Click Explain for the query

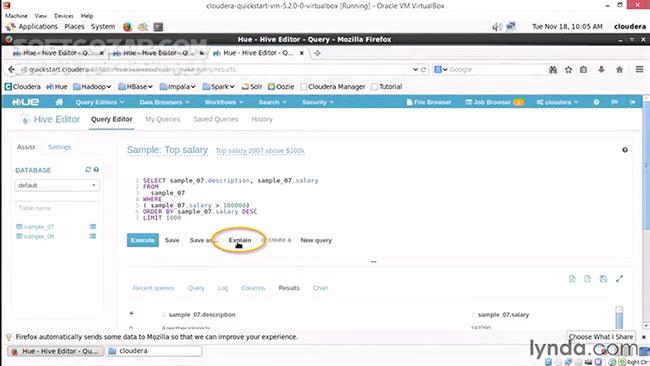pos(240,240)
